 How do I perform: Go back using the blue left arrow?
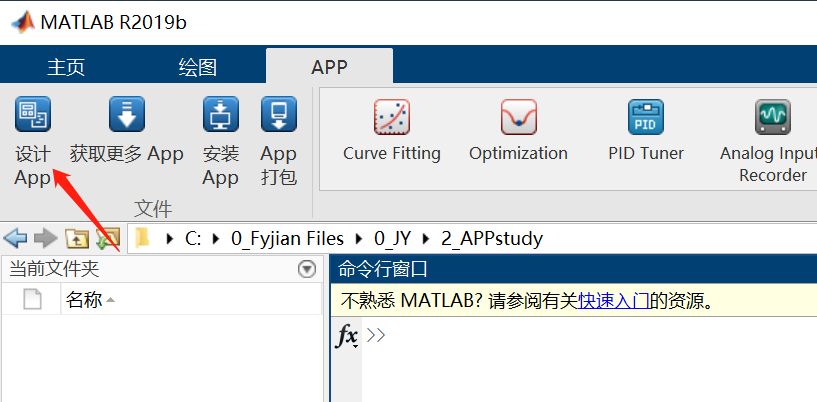click(15, 239)
